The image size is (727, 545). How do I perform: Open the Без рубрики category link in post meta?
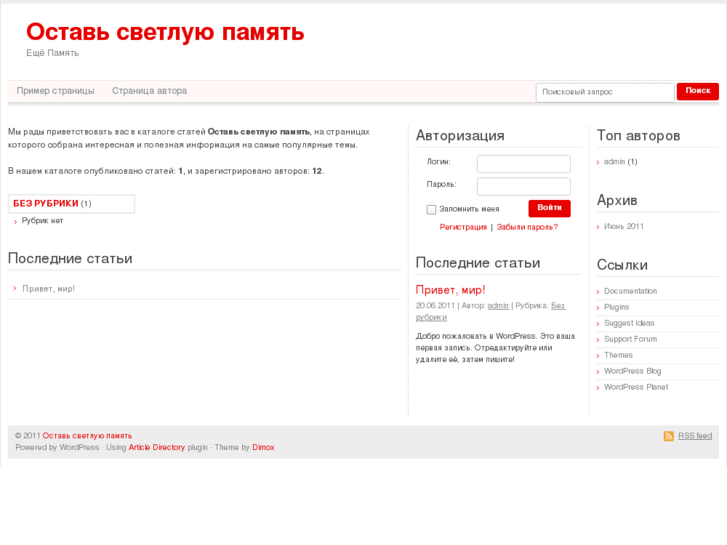[490, 311]
